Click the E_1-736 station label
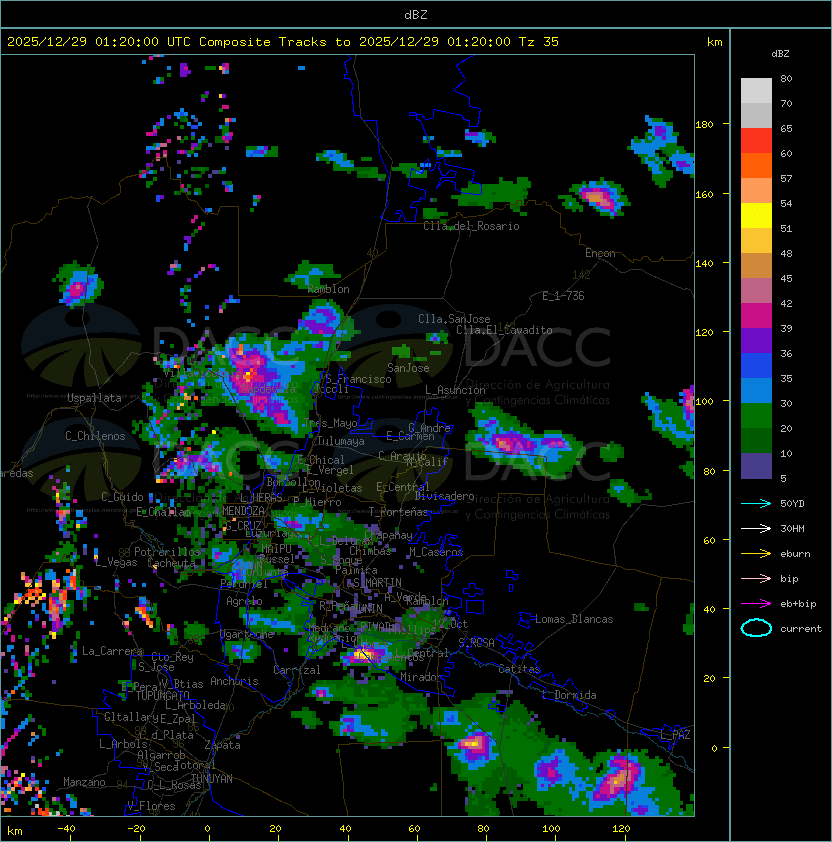 pyautogui.click(x=563, y=296)
